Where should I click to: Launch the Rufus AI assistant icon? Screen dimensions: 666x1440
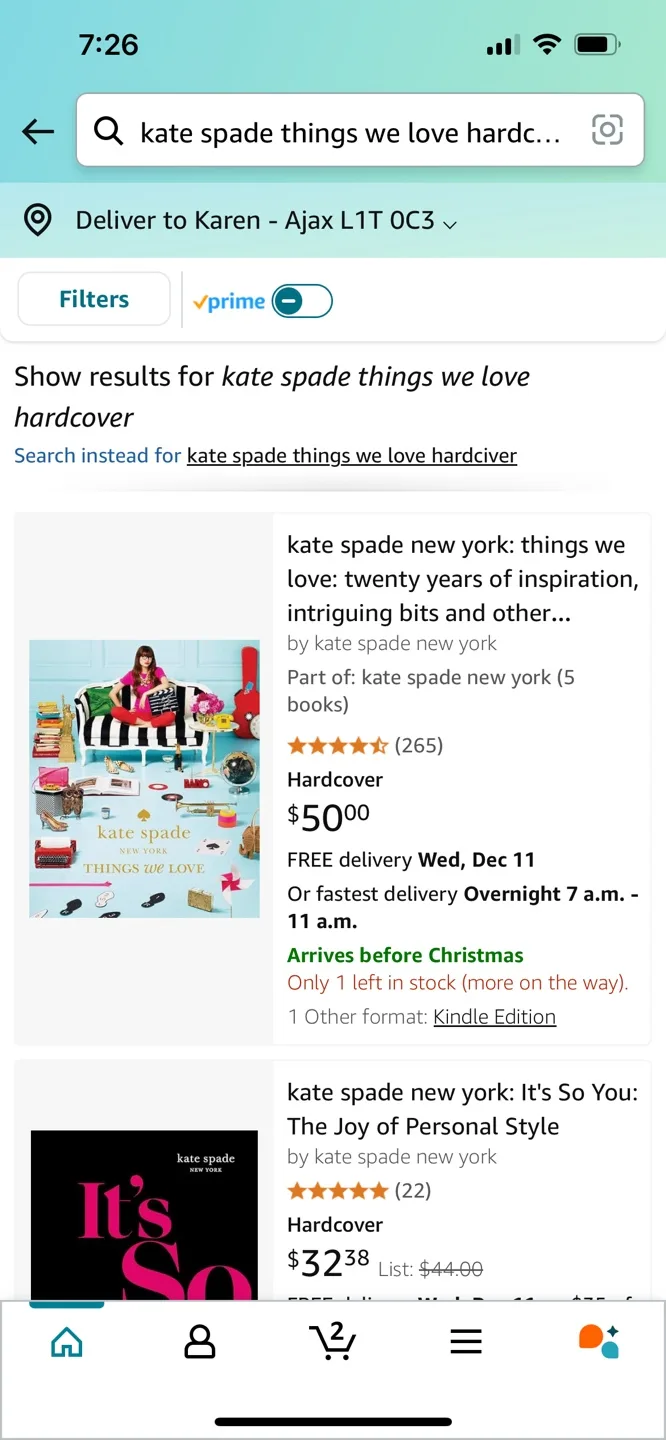(597, 1342)
